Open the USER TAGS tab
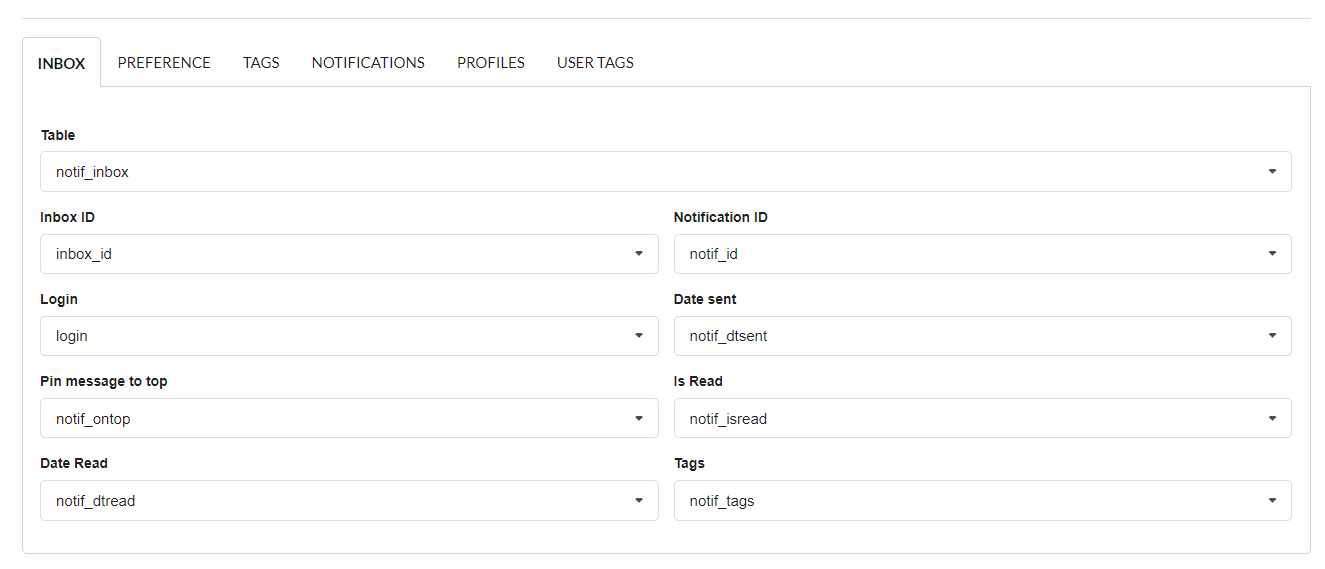The width and height of the screenshot is (1325, 569). pyautogui.click(x=595, y=63)
